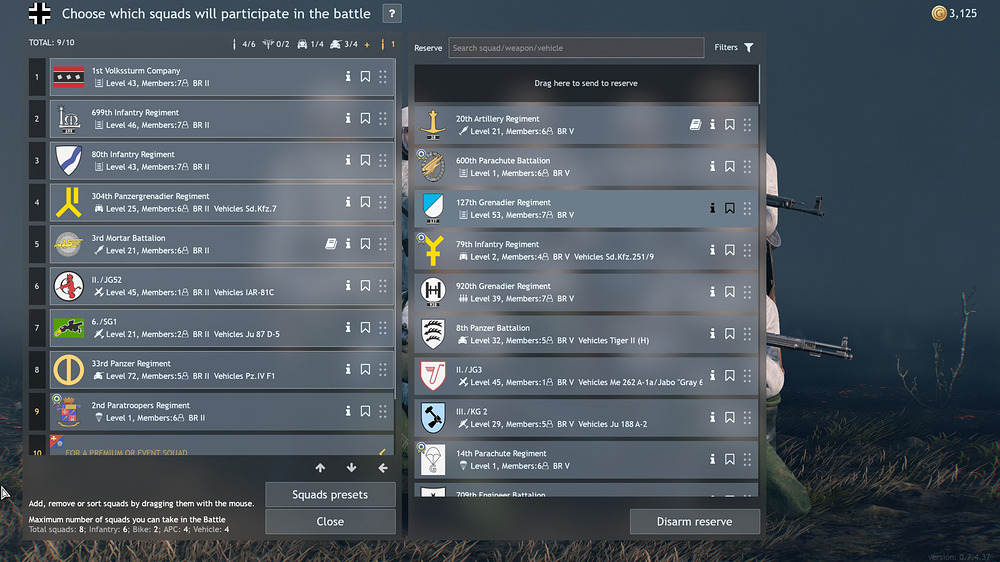Focus the squad/weapon/vehicle search field
This screenshot has height=562, width=1000.
click(576, 48)
